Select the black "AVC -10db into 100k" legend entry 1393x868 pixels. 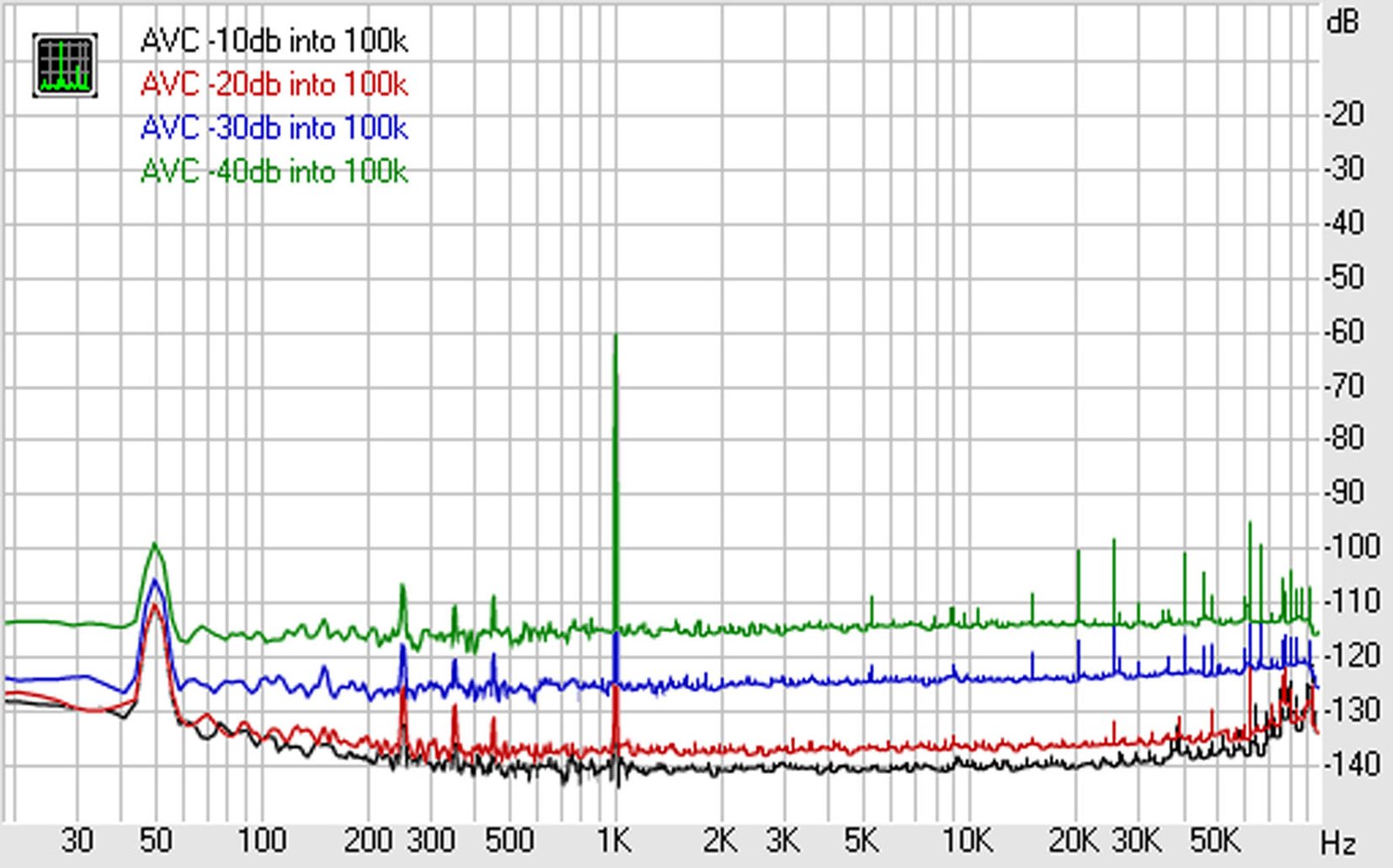tap(273, 41)
